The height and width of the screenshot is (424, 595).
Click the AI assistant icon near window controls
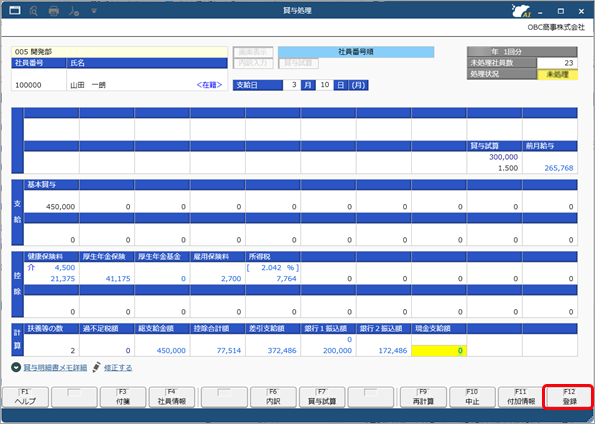pos(521,11)
